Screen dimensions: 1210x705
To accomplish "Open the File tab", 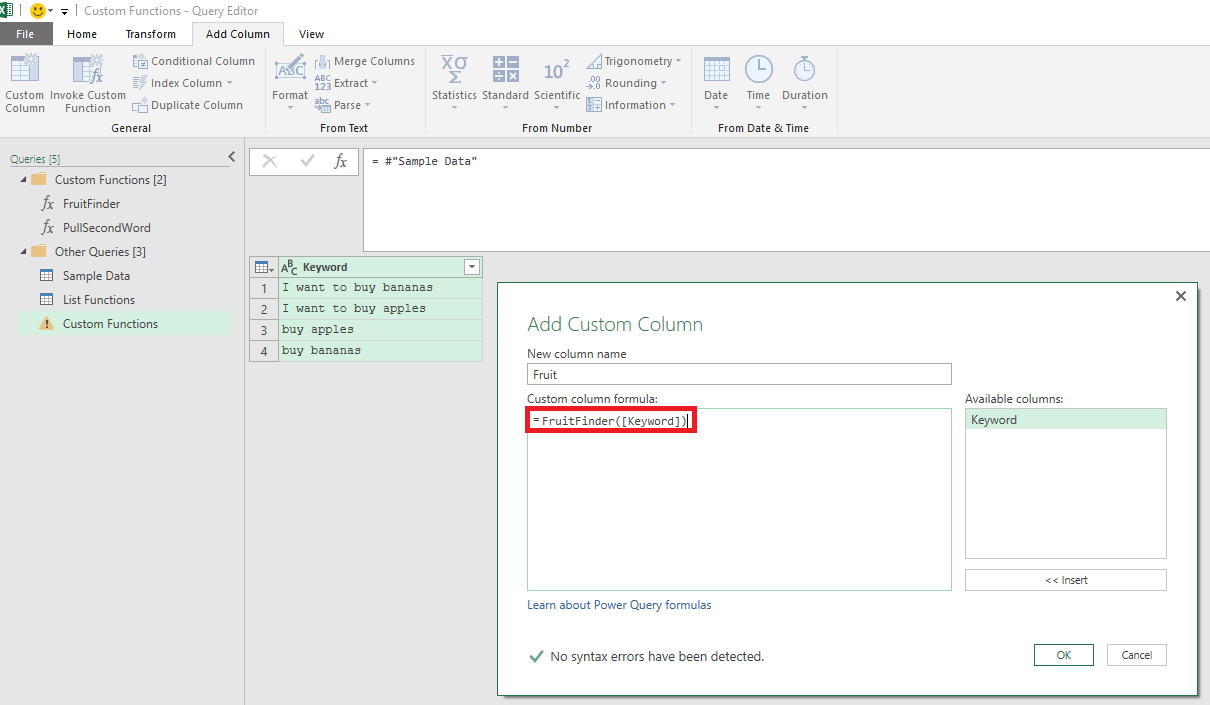I will click(25, 34).
